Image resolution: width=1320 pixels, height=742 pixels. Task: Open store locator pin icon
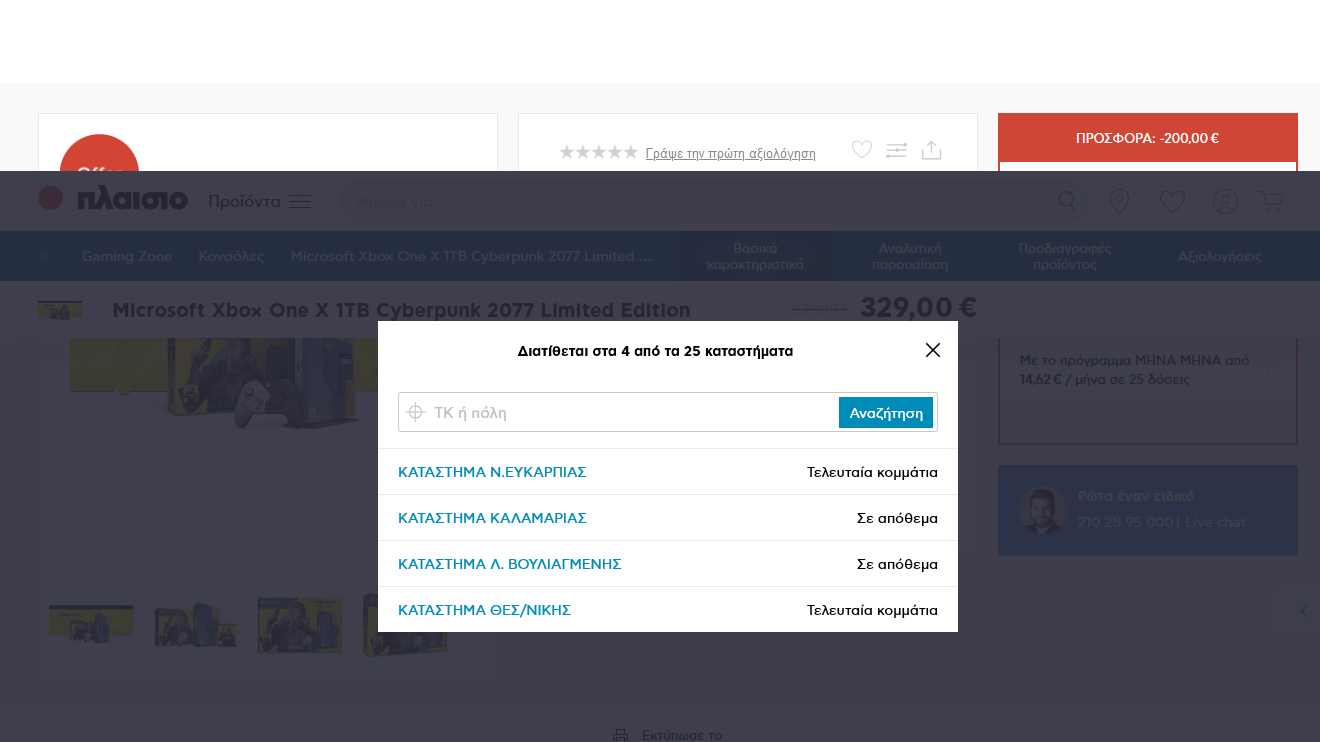1120,202
